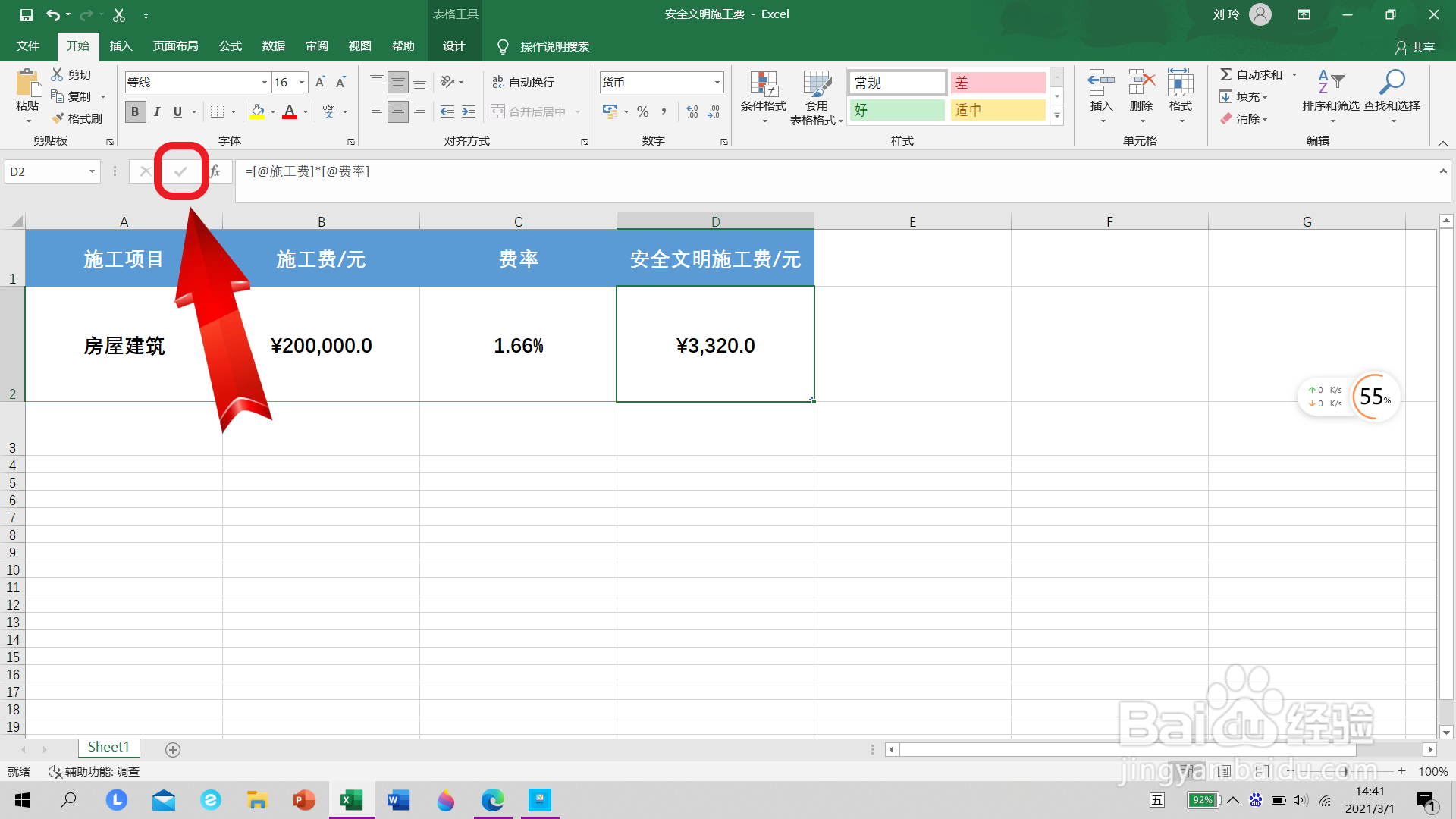
Task: Switch to the Insert (插入) tab
Action: (121, 46)
